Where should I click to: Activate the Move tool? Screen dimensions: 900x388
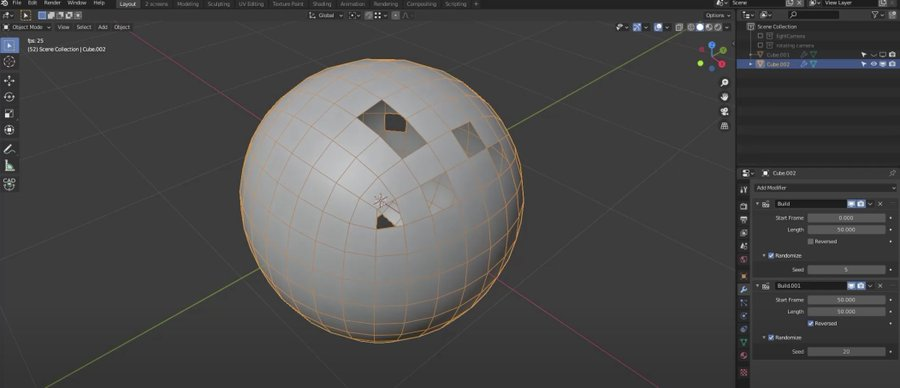pos(9,80)
